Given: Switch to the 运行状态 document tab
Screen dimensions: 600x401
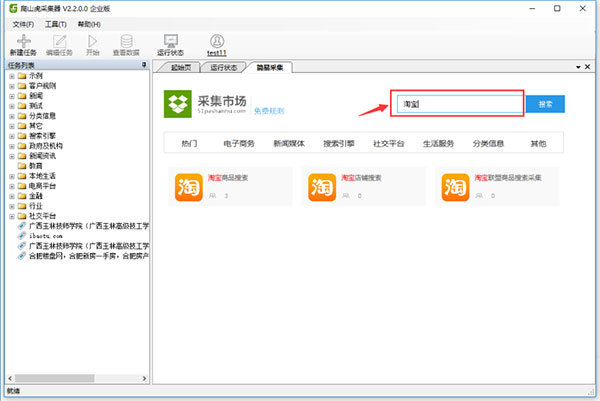Looking at the screenshot, I should point(223,67).
